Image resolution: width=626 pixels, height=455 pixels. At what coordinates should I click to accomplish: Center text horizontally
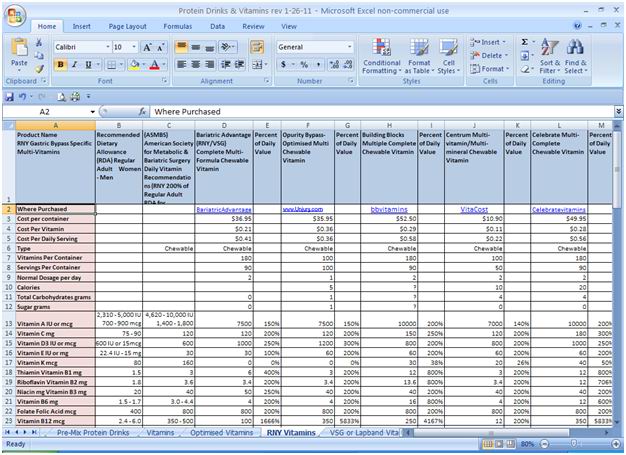tap(196, 64)
